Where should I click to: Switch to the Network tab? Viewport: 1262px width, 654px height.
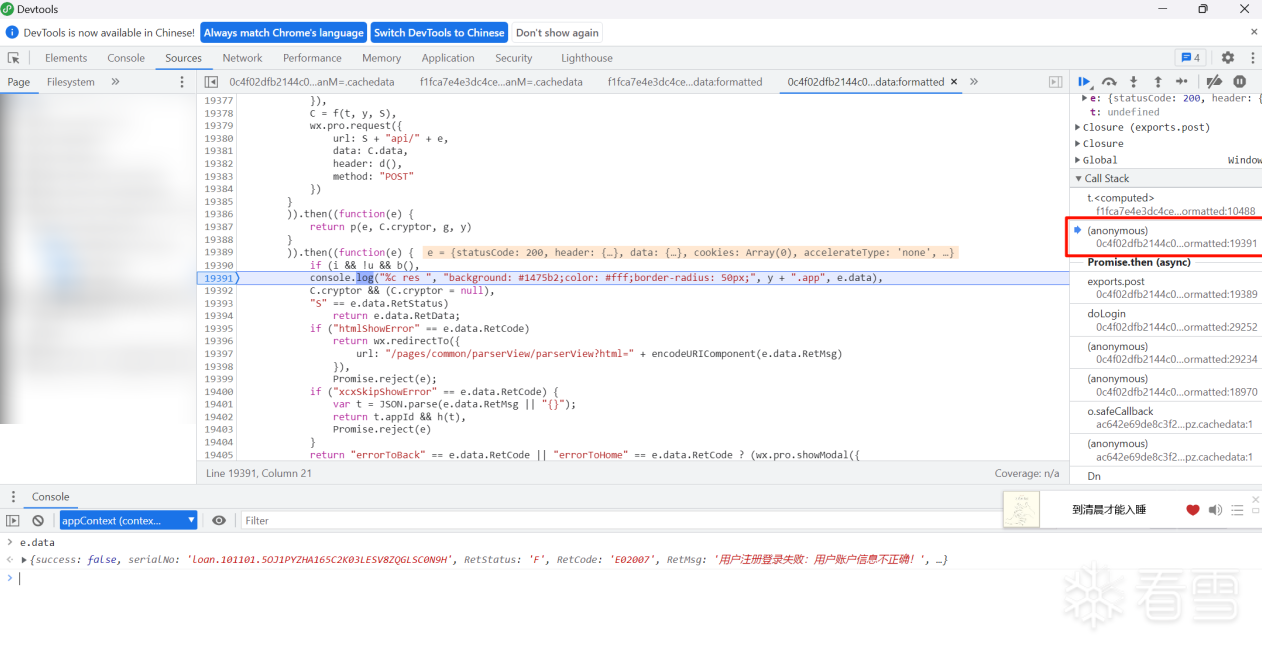tap(242, 58)
